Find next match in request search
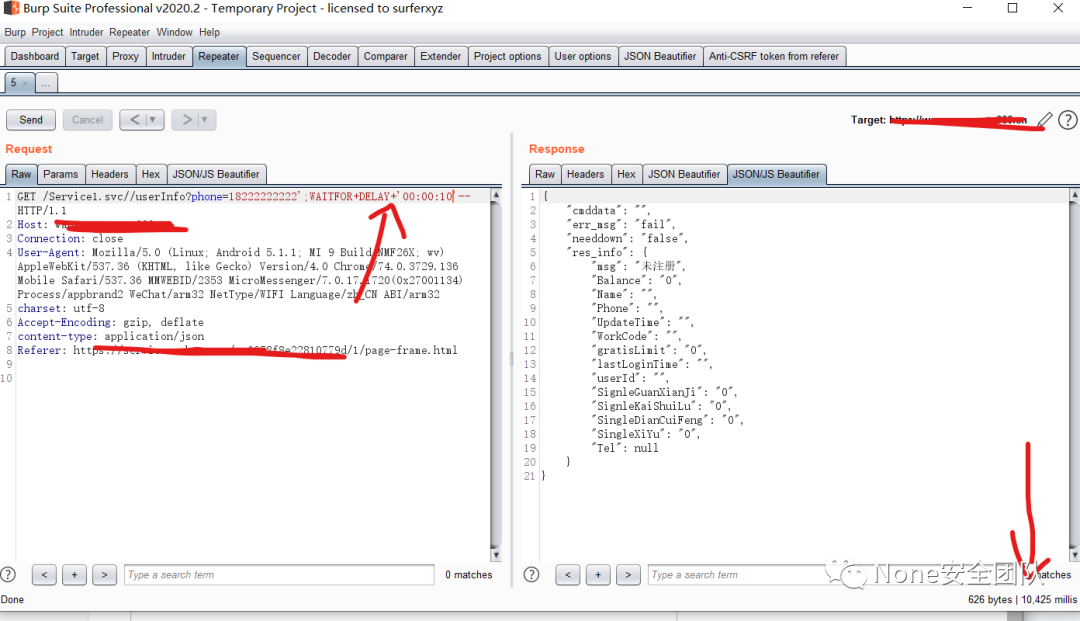Screen dimensions: 1080x621 [105, 574]
